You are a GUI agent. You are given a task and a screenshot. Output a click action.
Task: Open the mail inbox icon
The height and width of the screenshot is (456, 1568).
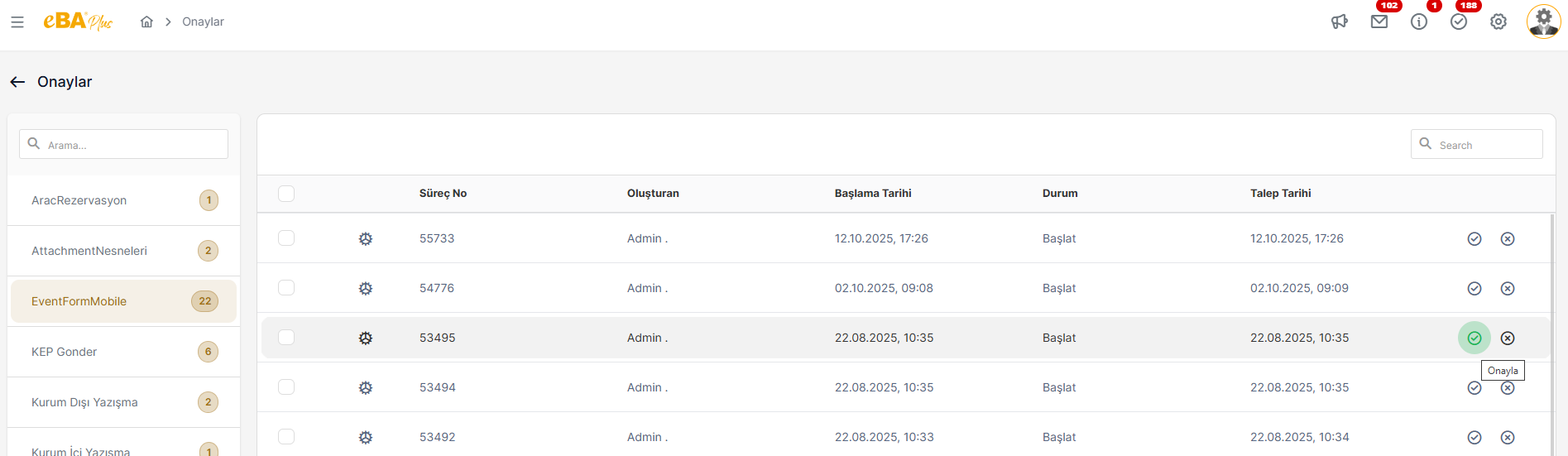[x=1379, y=22]
